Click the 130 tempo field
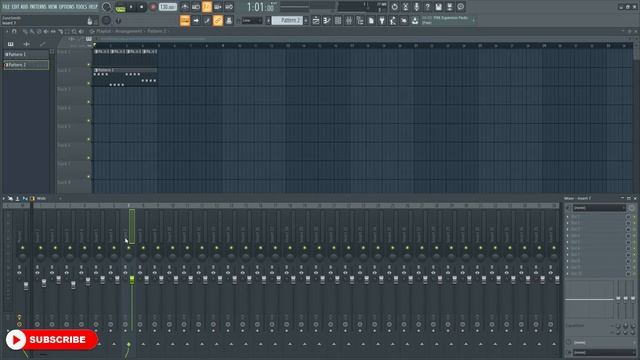 click(167, 7)
